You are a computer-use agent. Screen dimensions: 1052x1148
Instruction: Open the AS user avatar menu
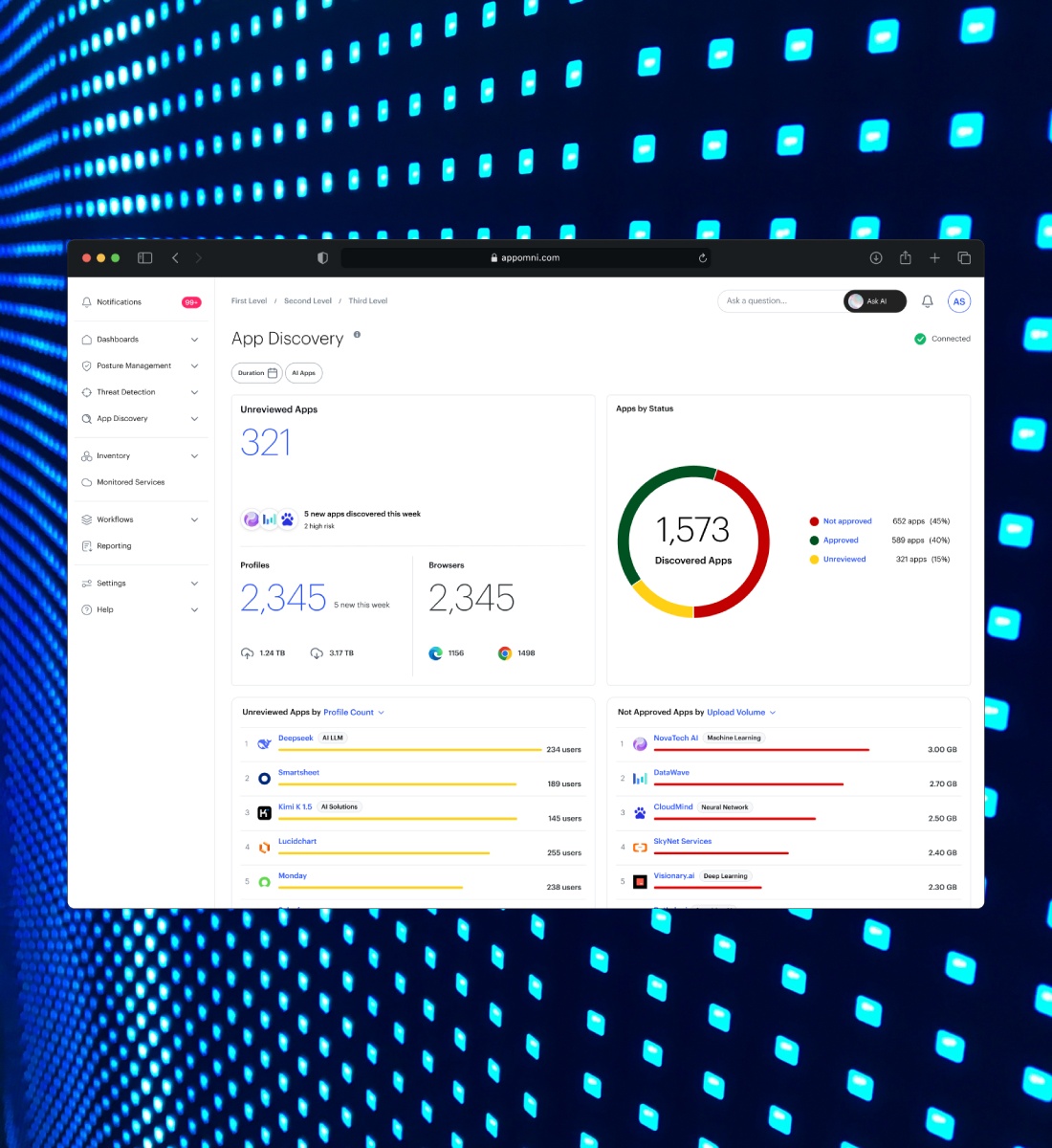(958, 301)
